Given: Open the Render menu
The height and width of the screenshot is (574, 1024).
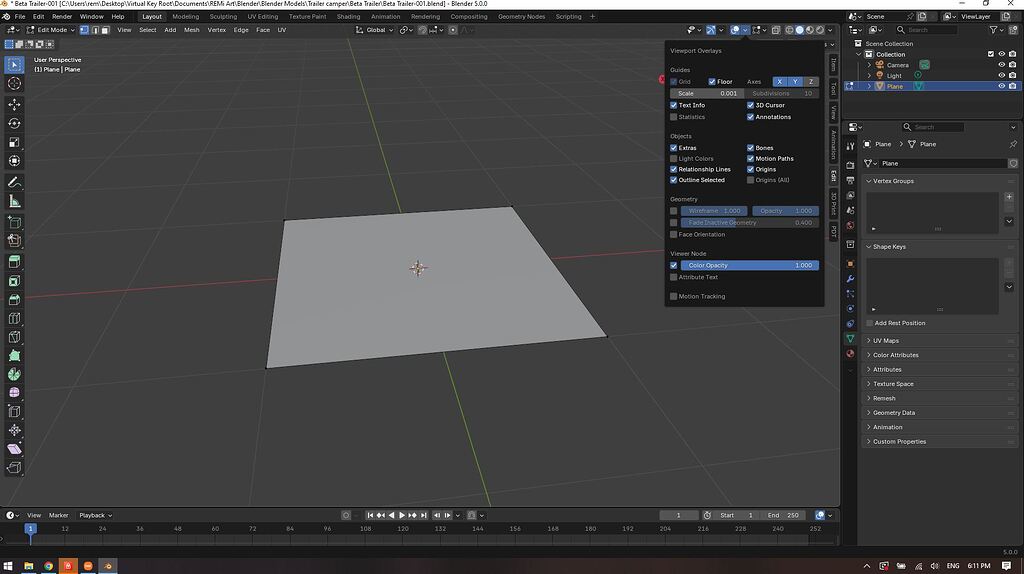Looking at the screenshot, I should point(62,16).
